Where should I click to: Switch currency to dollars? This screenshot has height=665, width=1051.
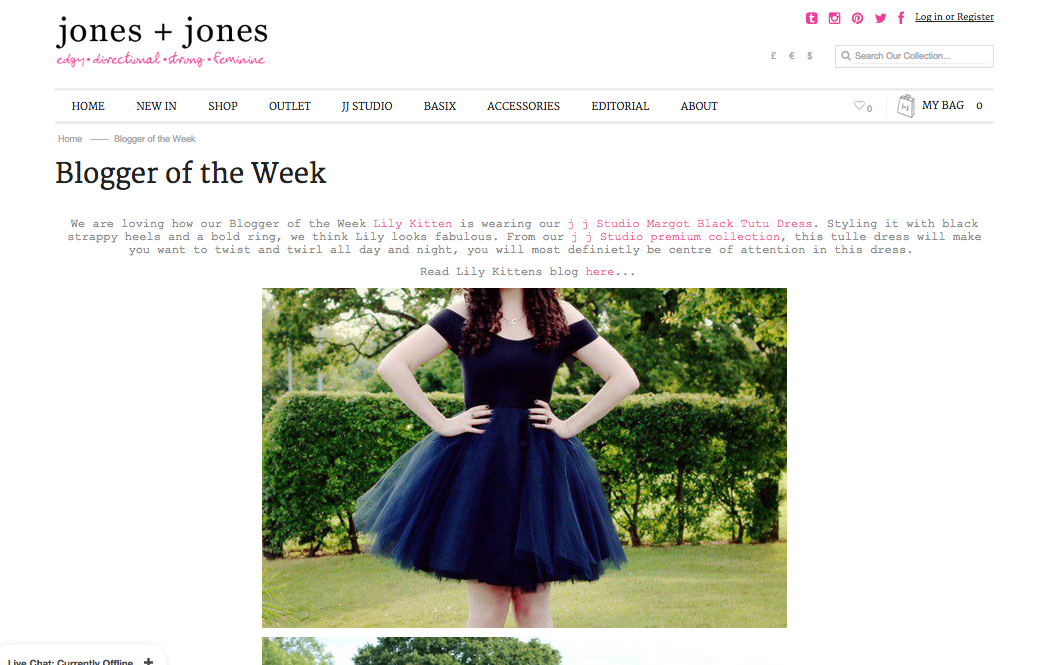coord(810,56)
